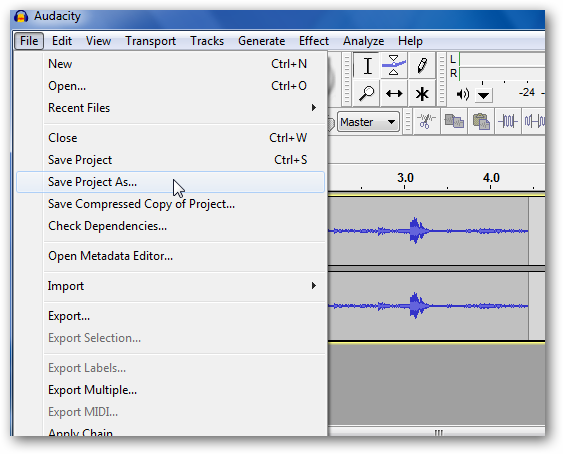
Task: Open the Analyze menu
Action: coord(363,41)
